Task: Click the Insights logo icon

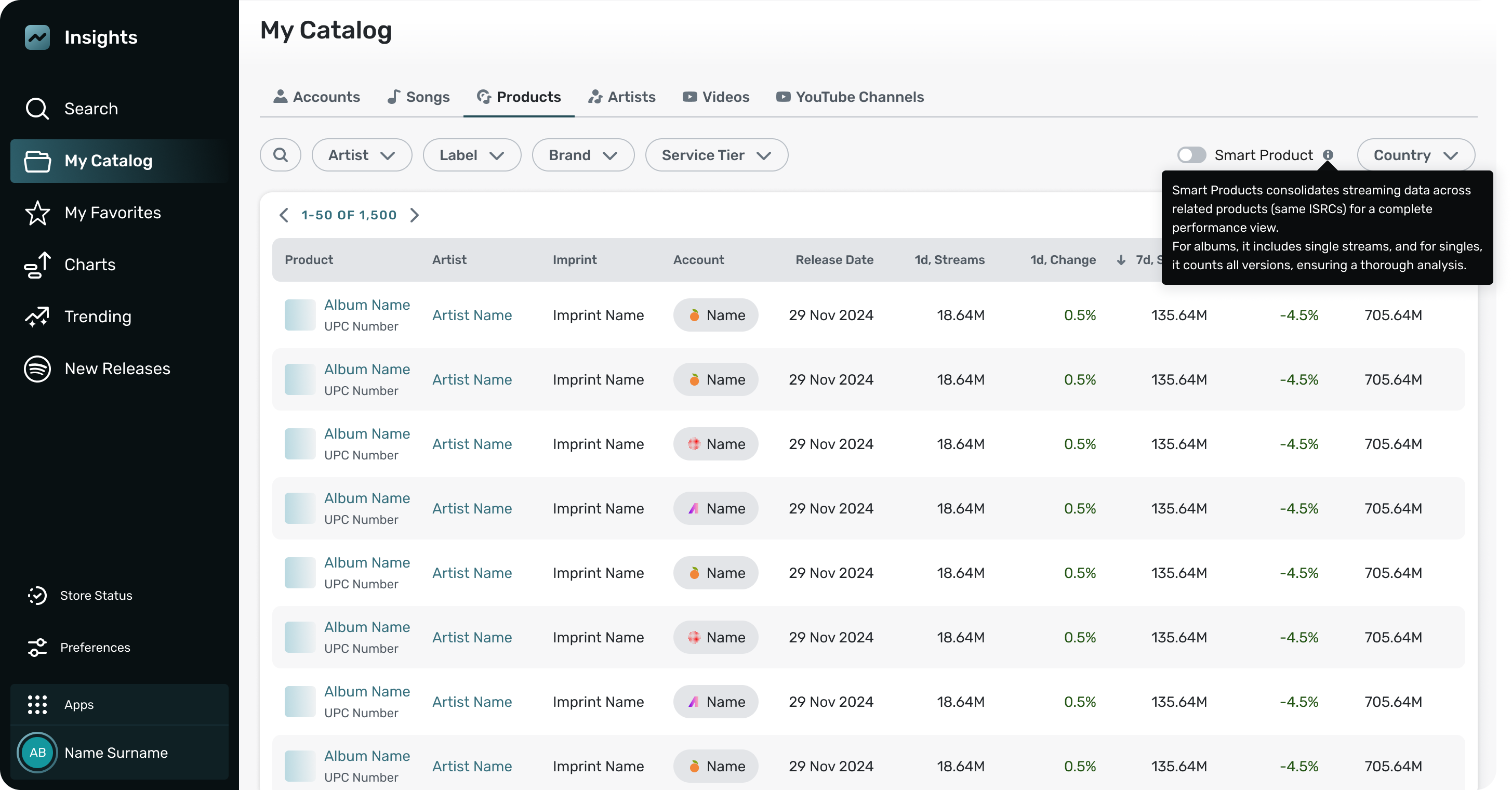Action: 37,37
